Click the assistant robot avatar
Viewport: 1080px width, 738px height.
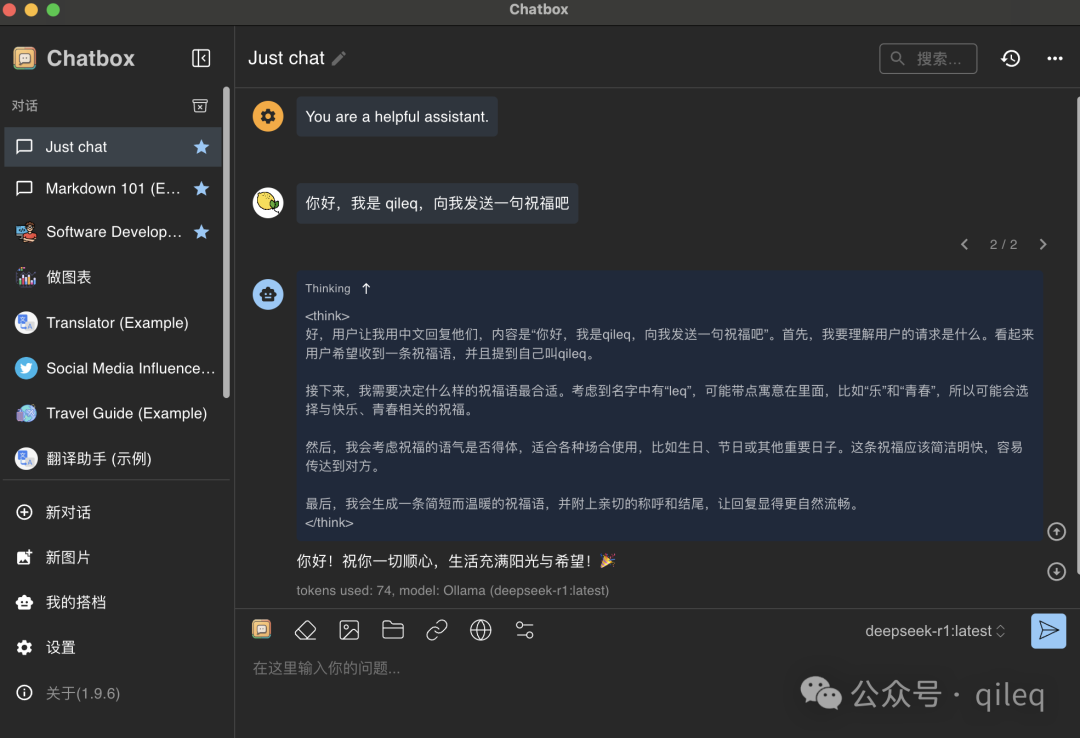(x=268, y=294)
